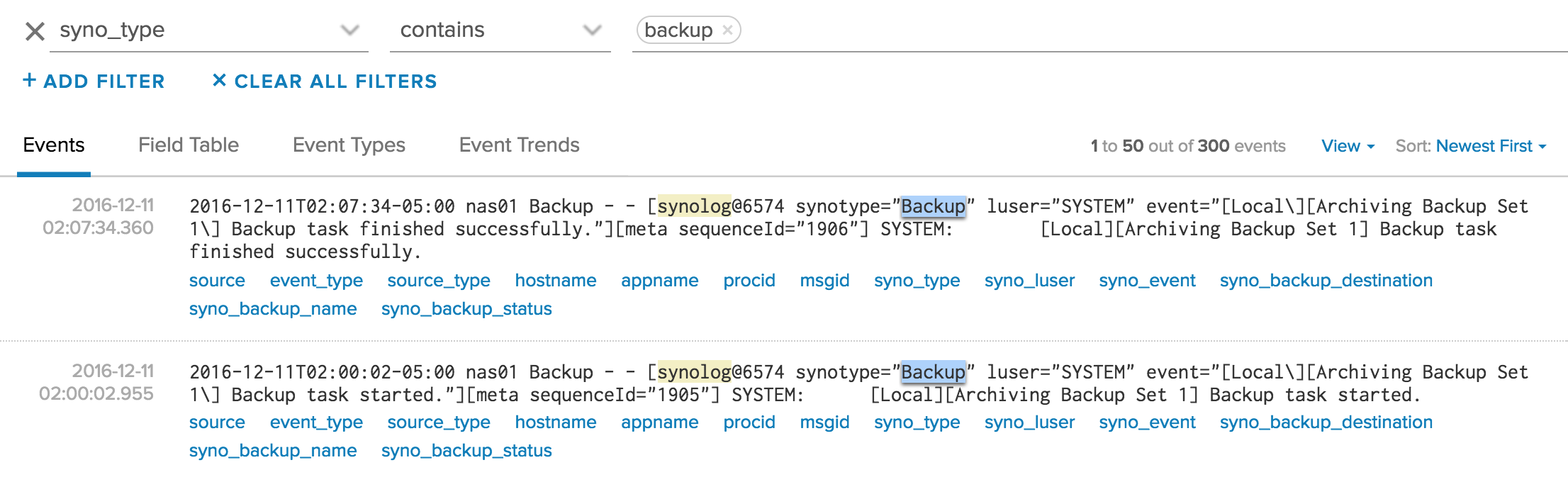Change sort order via Newest First dropdown
Screen dimensions: 1568x482
pyautogui.click(x=1491, y=146)
